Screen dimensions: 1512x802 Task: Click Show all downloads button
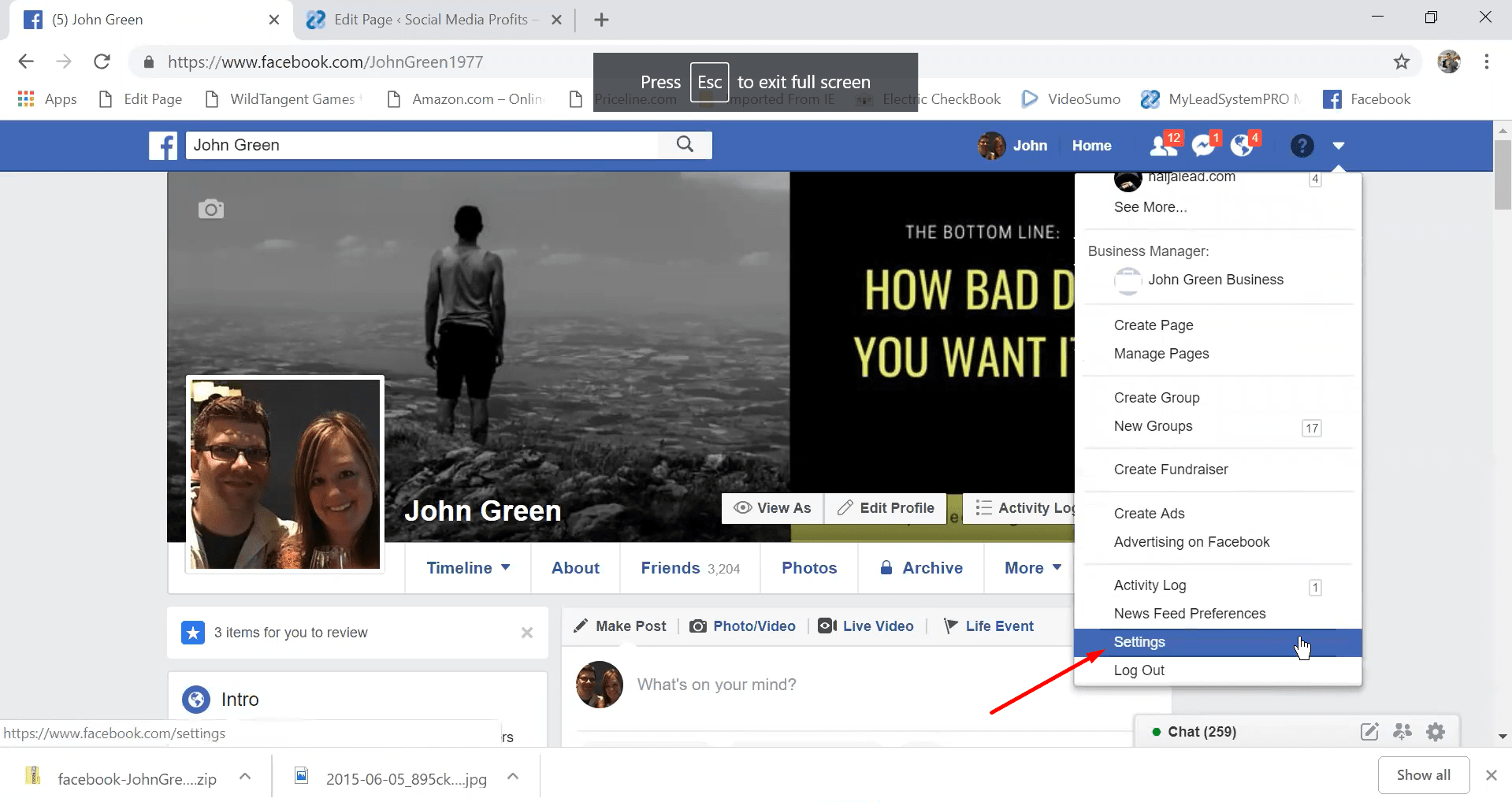(x=1424, y=775)
